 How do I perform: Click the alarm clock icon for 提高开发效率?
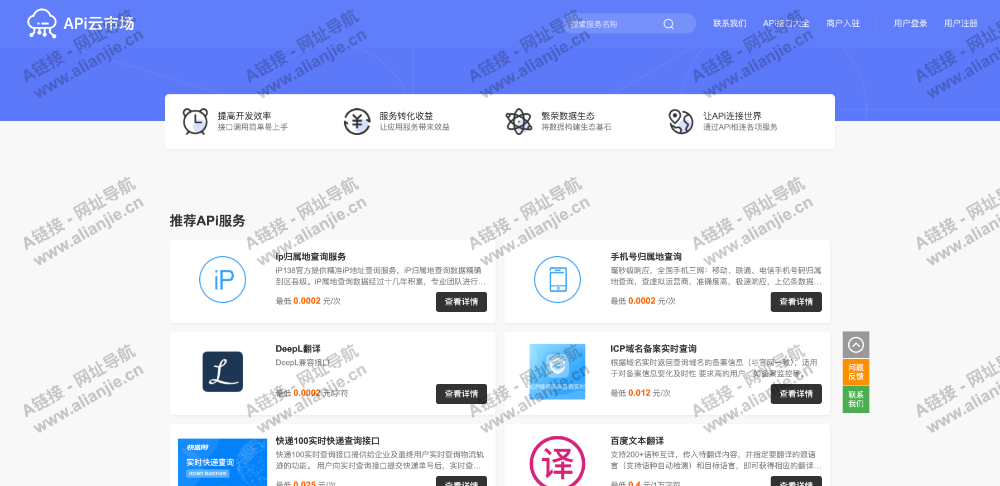[x=195, y=121]
